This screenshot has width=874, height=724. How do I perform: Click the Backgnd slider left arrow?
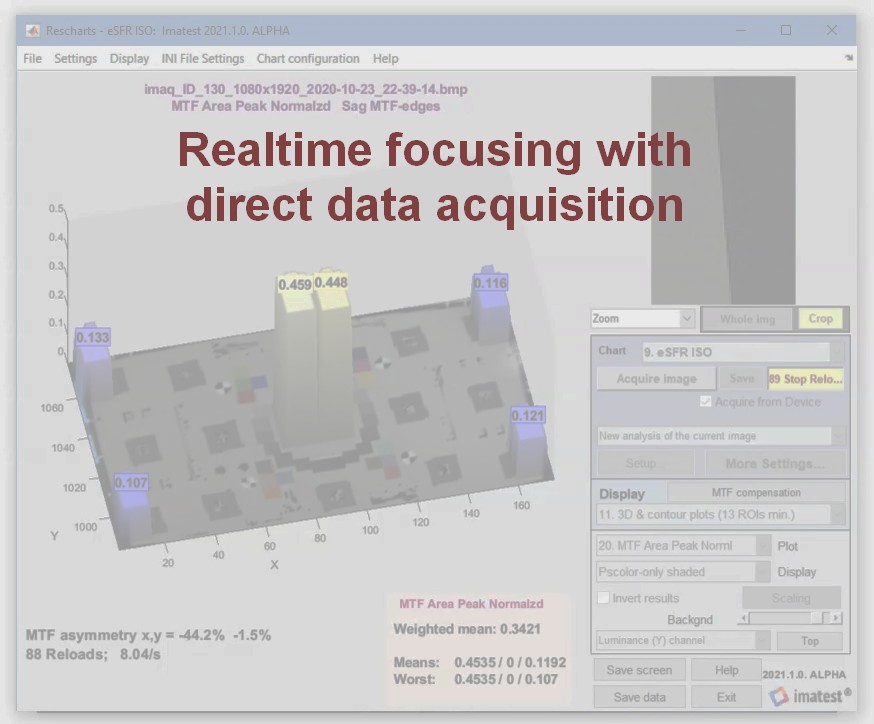pyautogui.click(x=744, y=618)
